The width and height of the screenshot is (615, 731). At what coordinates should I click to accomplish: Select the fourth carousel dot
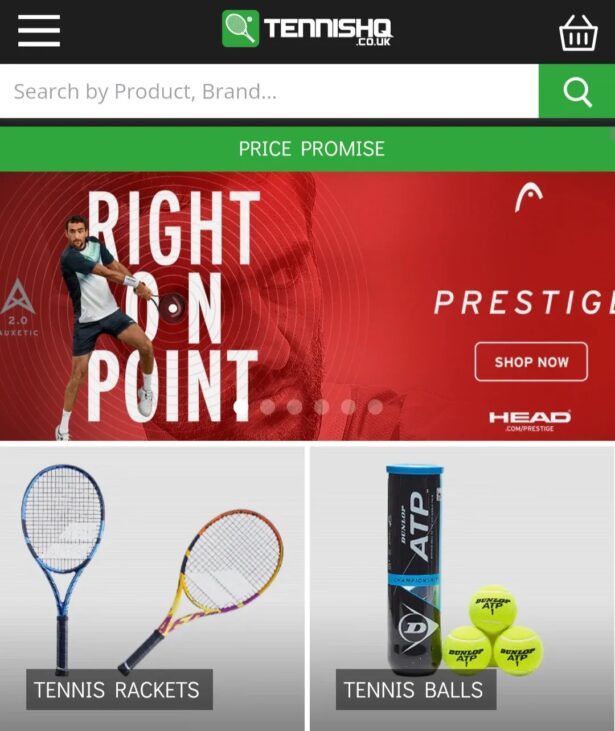[x=322, y=407]
